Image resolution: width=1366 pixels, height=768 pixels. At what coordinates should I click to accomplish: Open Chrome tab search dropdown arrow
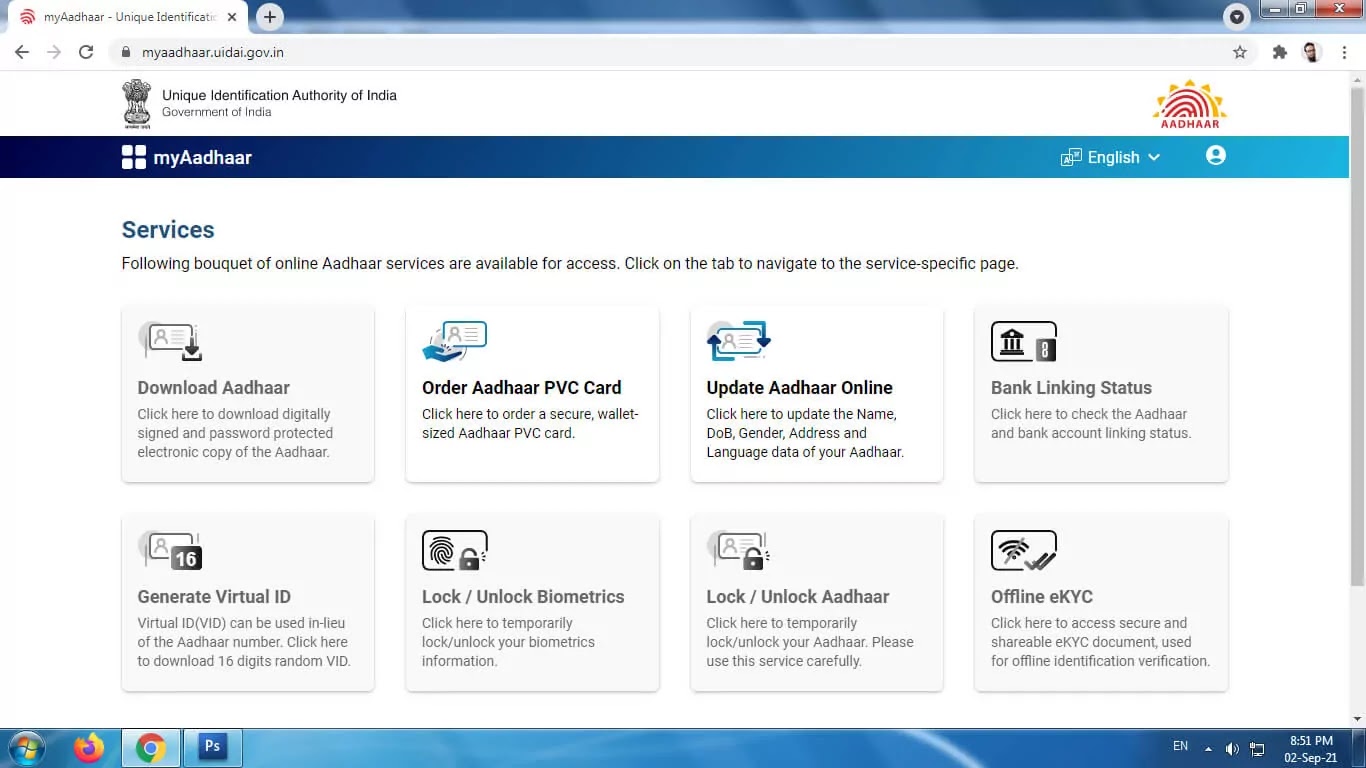click(x=1237, y=17)
